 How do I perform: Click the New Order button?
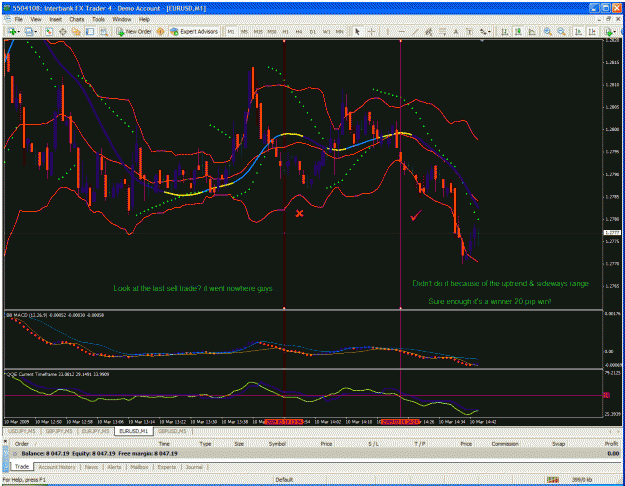(x=134, y=31)
